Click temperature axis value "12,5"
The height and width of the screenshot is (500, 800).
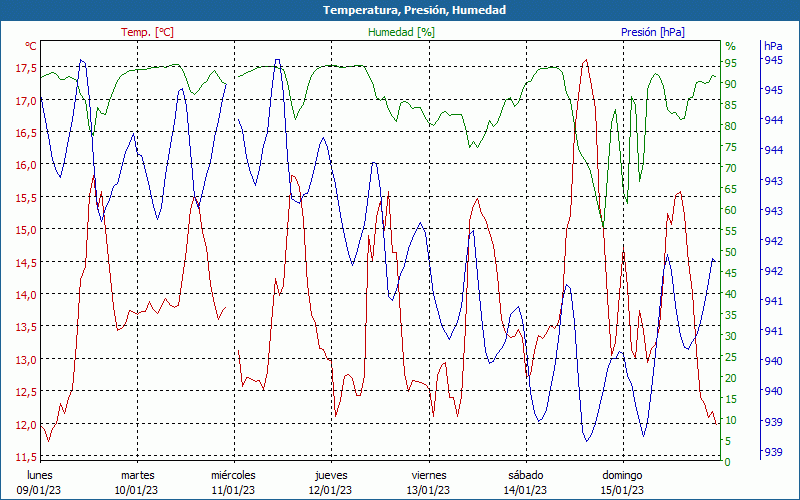coord(26,392)
